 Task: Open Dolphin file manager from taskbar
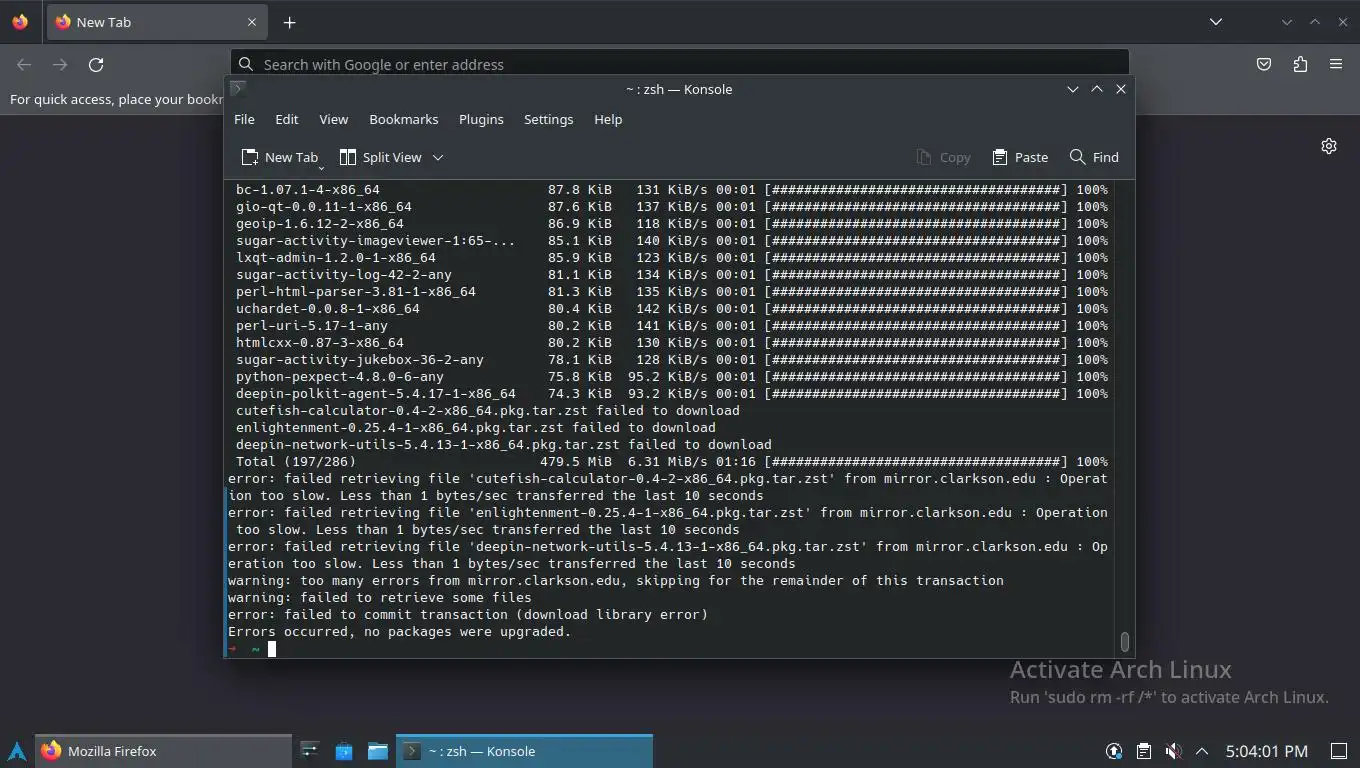tap(378, 751)
